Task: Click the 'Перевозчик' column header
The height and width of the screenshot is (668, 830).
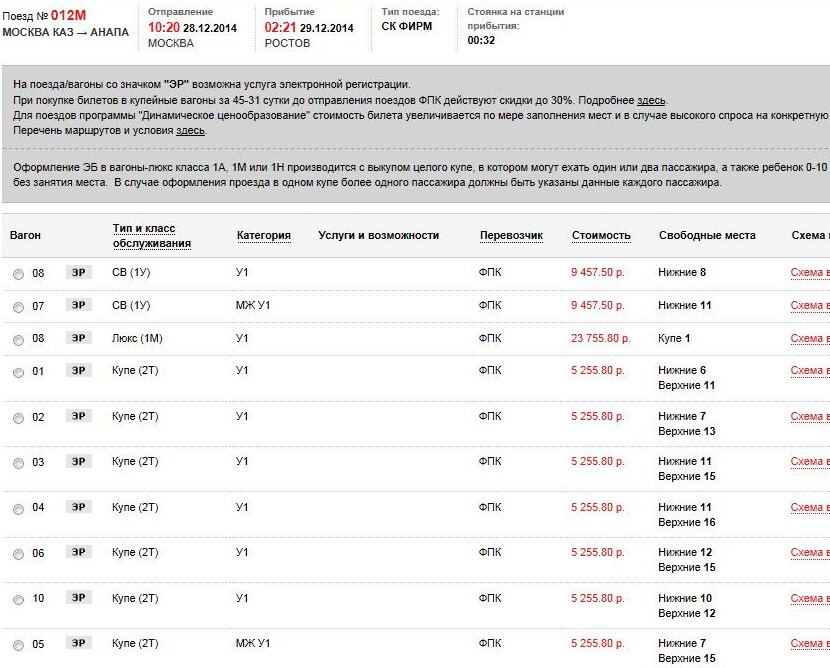Action: [511, 236]
